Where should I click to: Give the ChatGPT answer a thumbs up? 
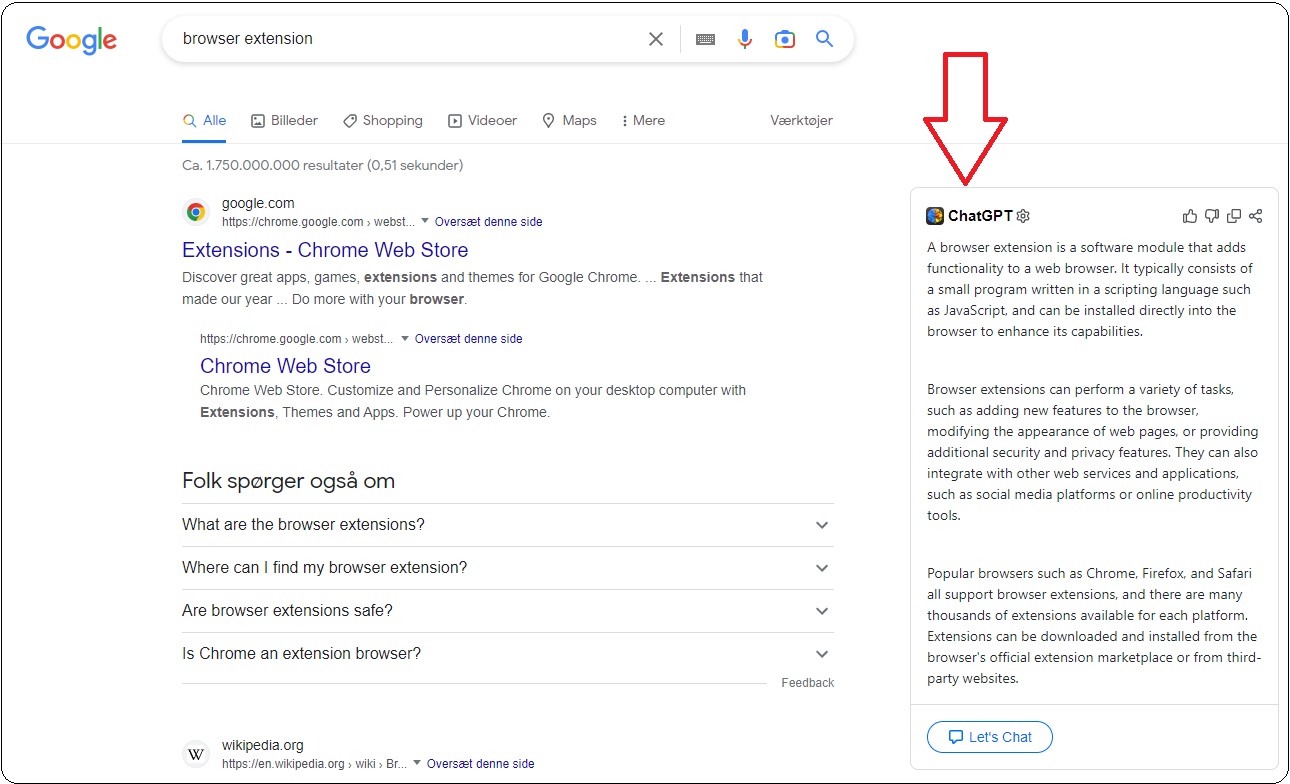coord(1189,215)
